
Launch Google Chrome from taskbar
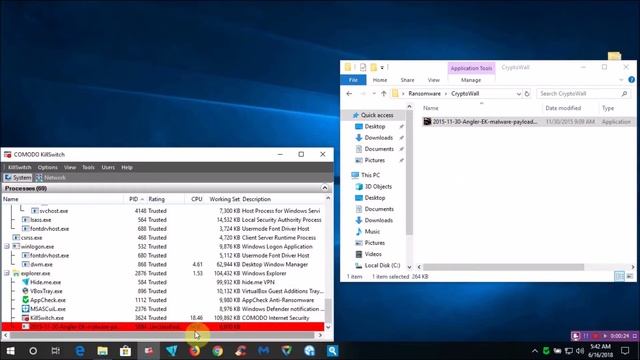(x=218, y=351)
